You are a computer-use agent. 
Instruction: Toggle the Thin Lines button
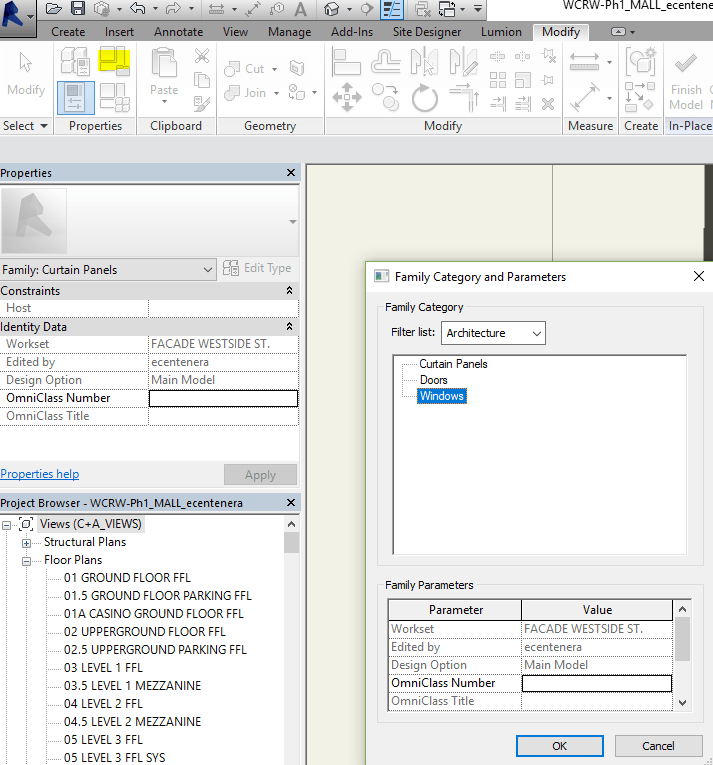click(392, 9)
